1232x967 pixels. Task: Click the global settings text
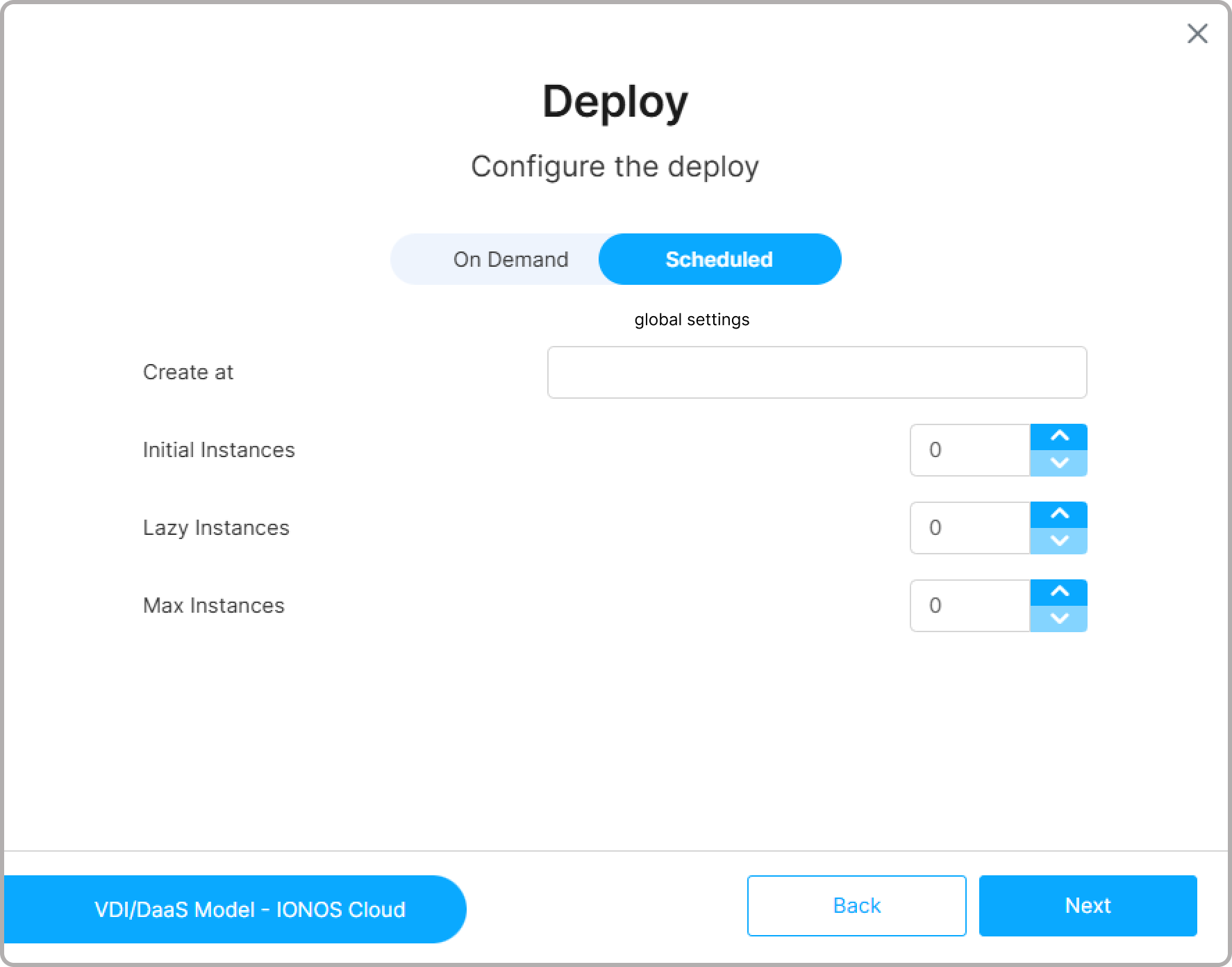click(692, 320)
